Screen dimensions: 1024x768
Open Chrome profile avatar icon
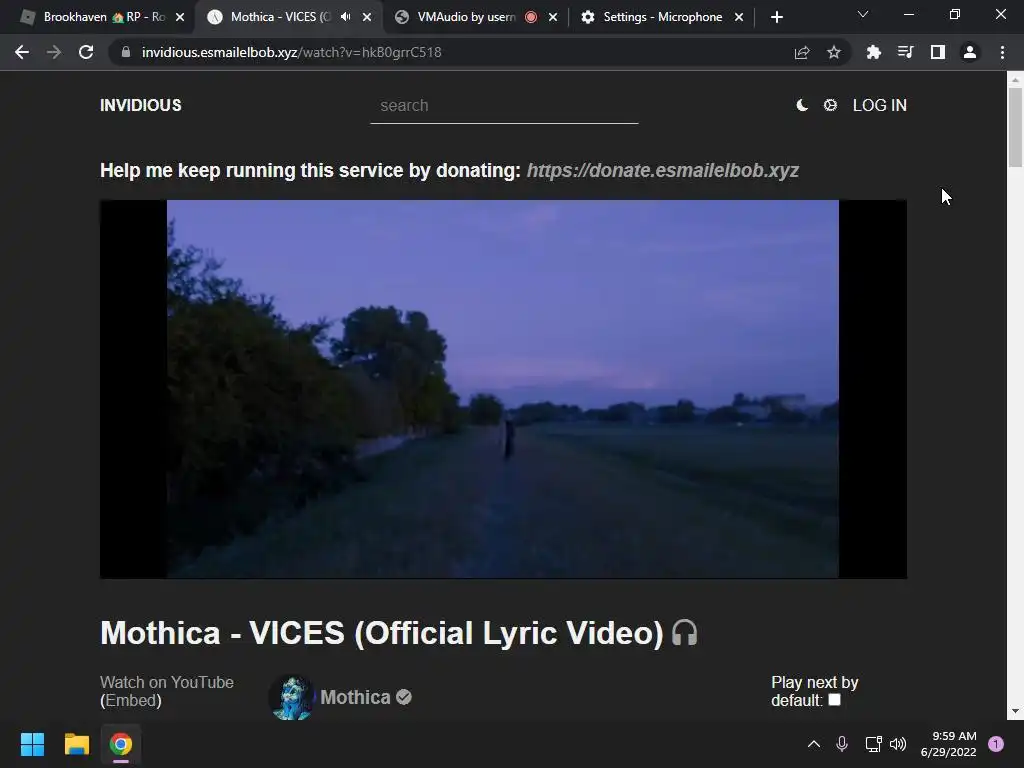(970, 52)
